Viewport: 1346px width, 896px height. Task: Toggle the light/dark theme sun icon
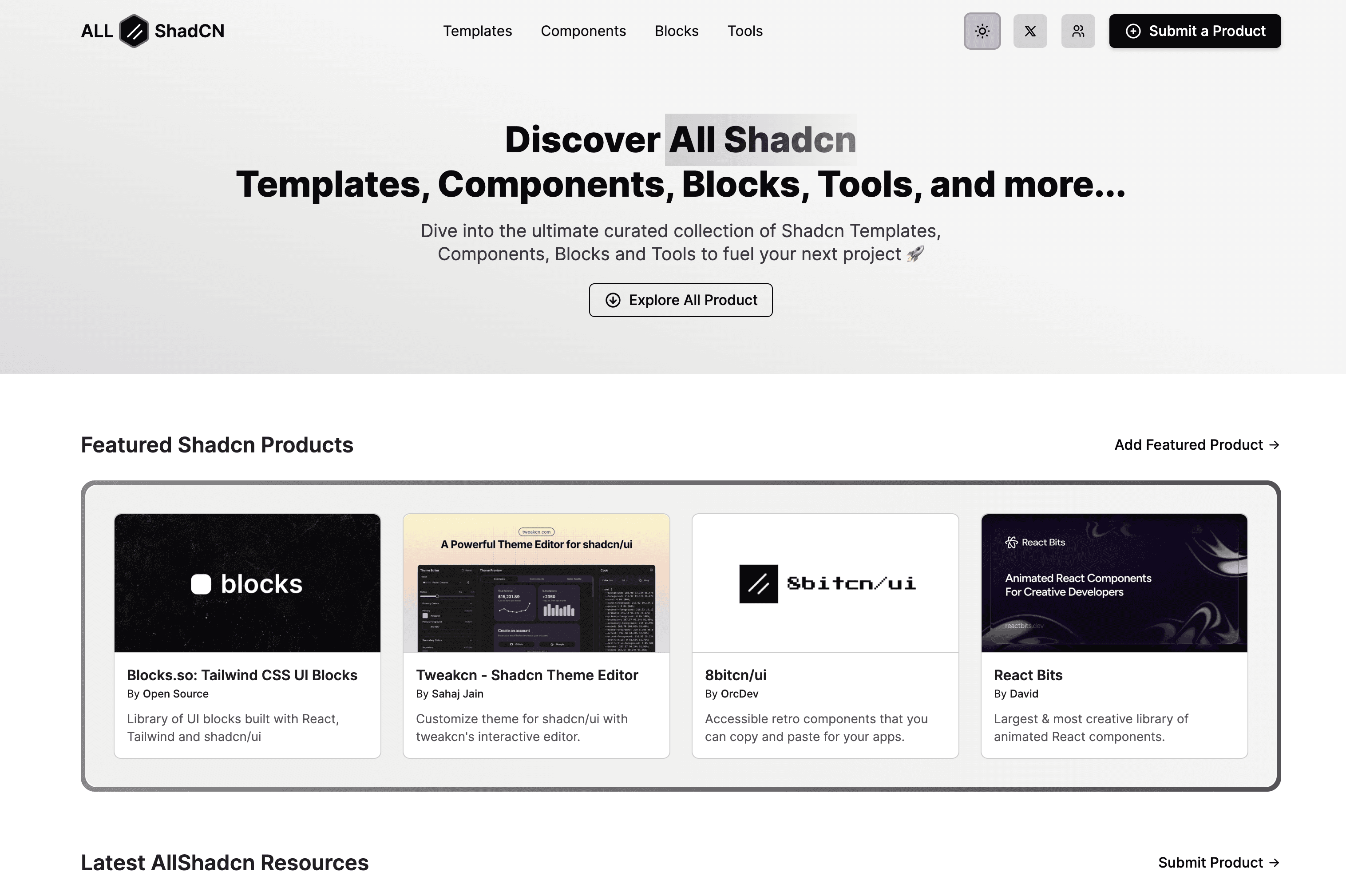(982, 31)
